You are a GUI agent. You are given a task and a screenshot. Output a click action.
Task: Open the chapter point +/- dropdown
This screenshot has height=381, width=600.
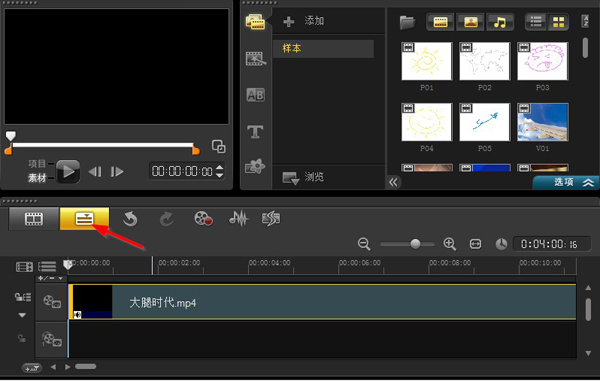pos(50,278)
